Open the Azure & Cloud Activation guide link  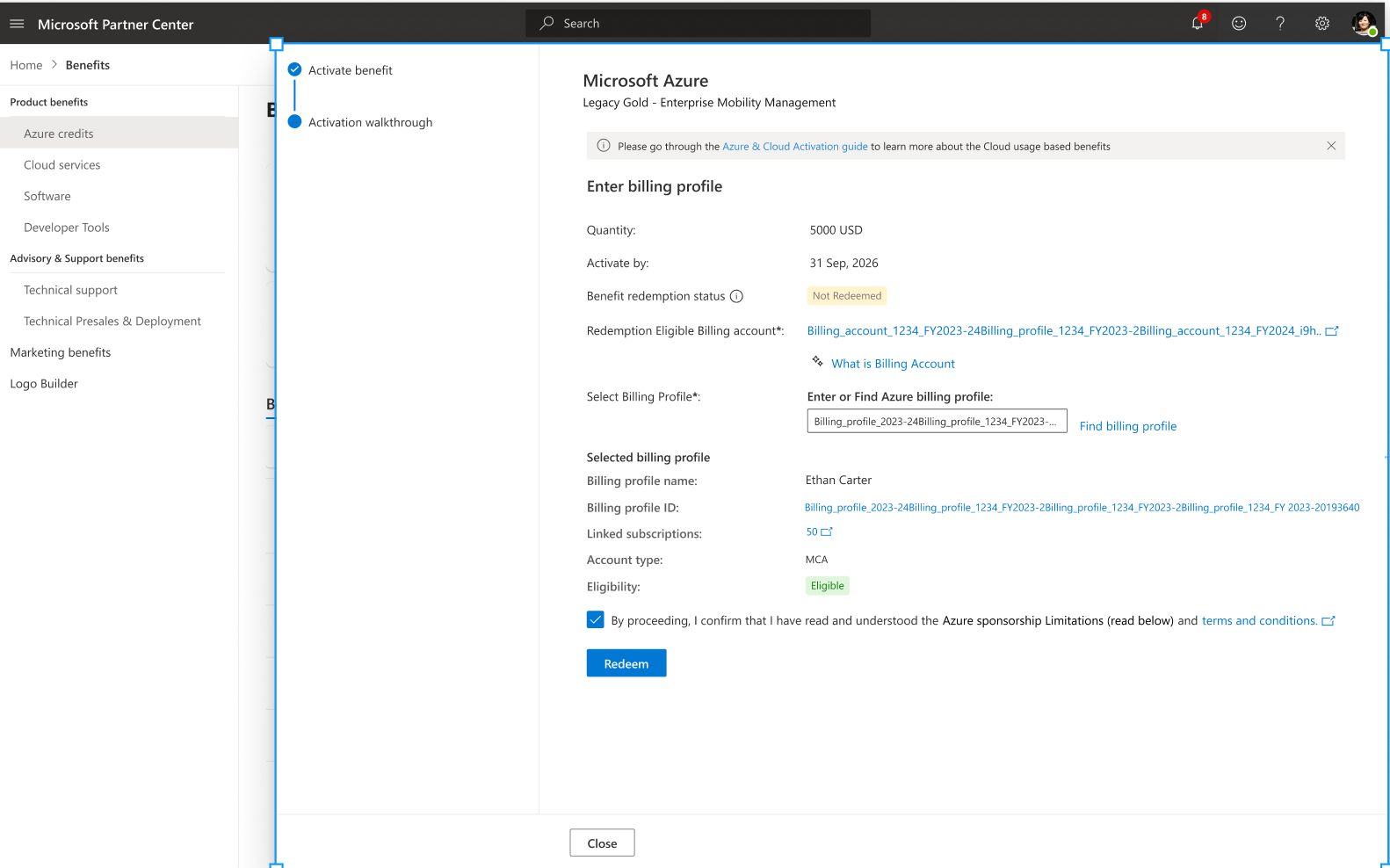click(x=795, y=147)
